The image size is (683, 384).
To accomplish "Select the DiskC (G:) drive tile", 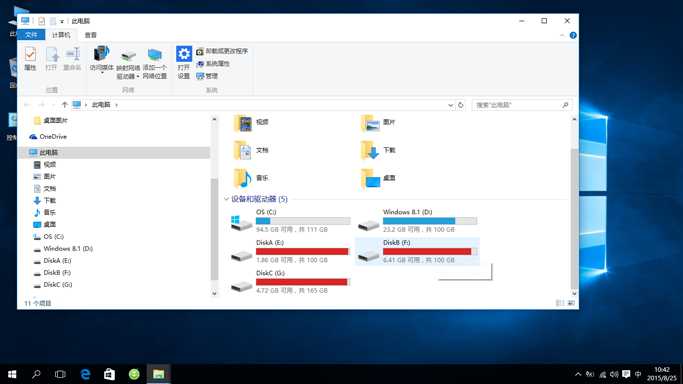I will (291, 282).
